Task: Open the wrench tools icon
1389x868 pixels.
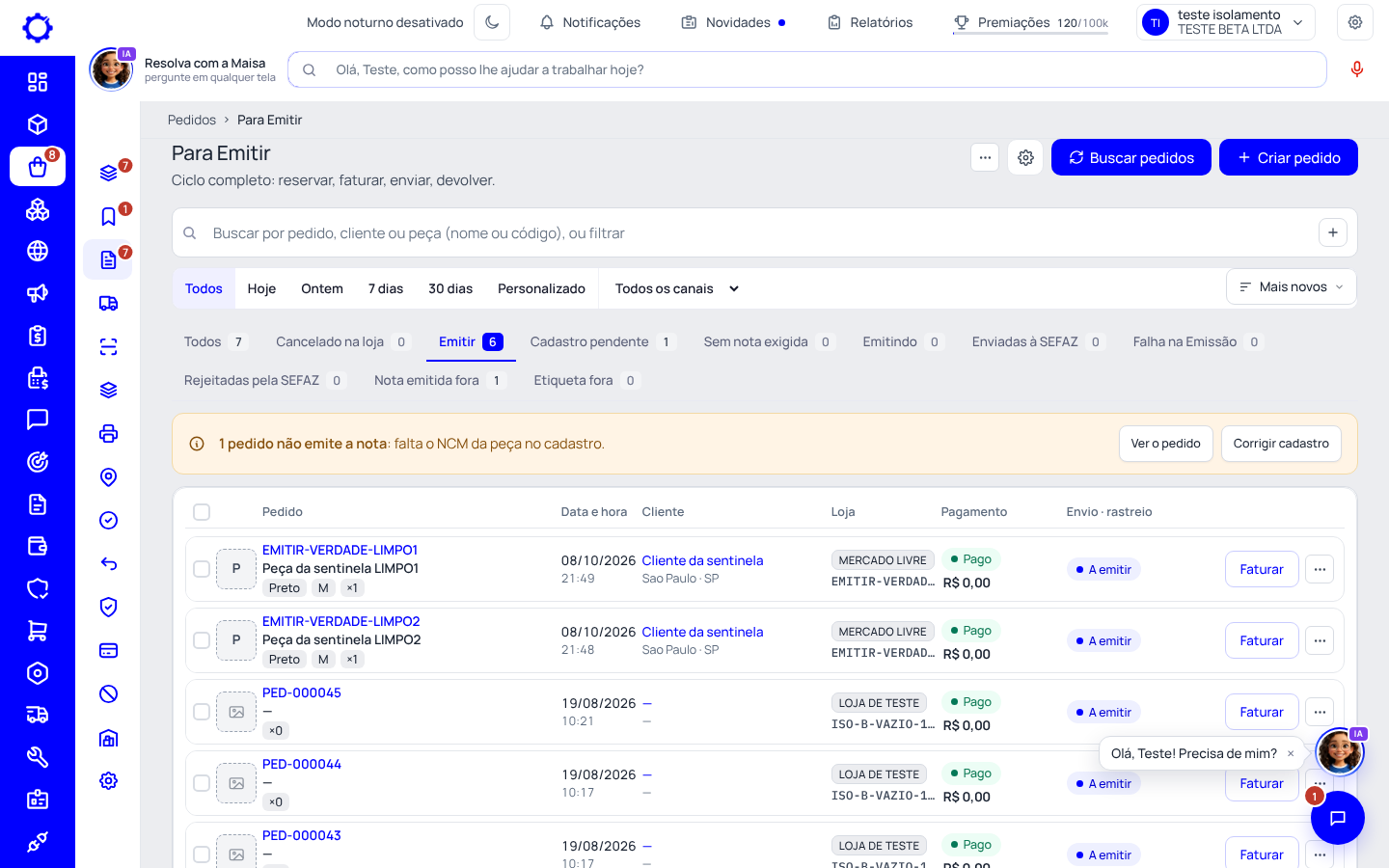Action: 38,757
